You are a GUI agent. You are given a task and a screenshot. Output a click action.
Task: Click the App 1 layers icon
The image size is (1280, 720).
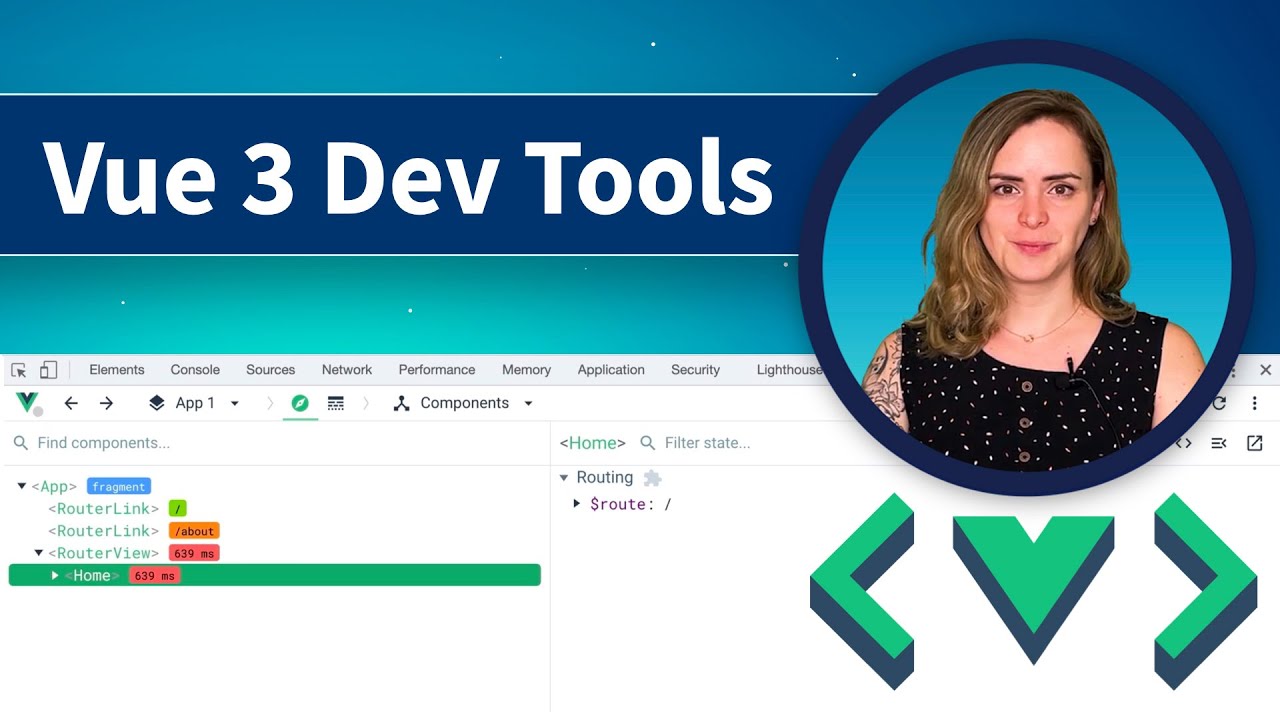pyautogui.click(x=157, y=403)
